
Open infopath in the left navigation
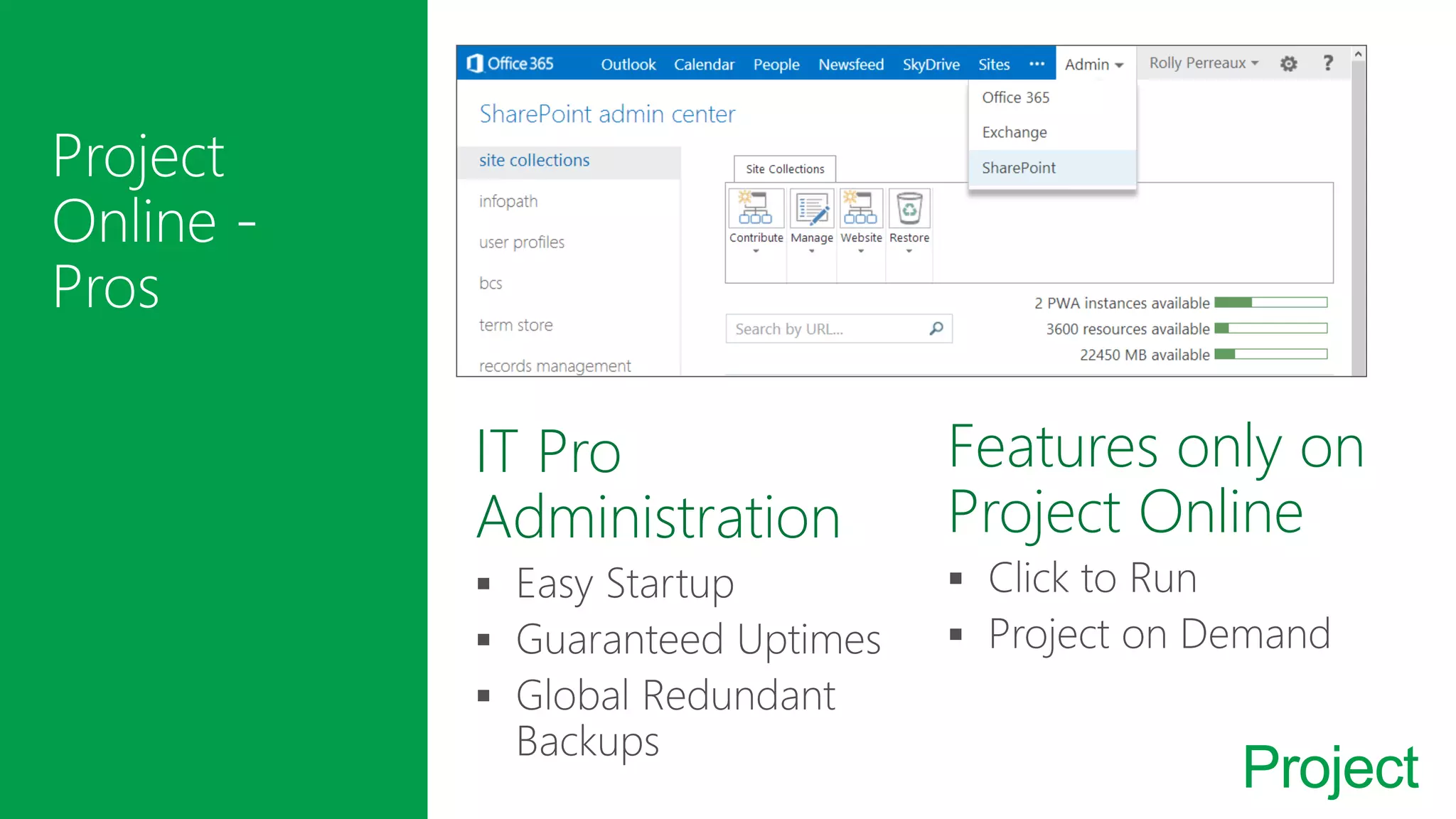pos(508,202)
